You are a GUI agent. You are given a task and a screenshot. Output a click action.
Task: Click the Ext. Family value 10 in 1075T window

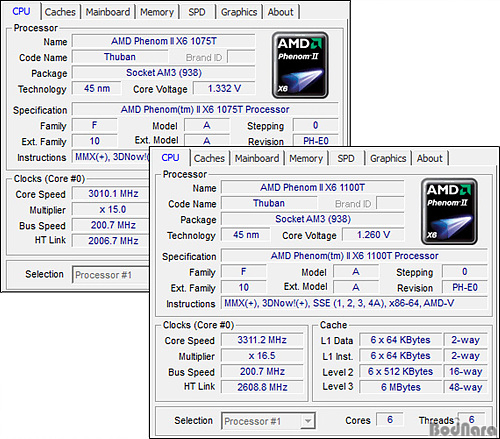click(95, 141)
